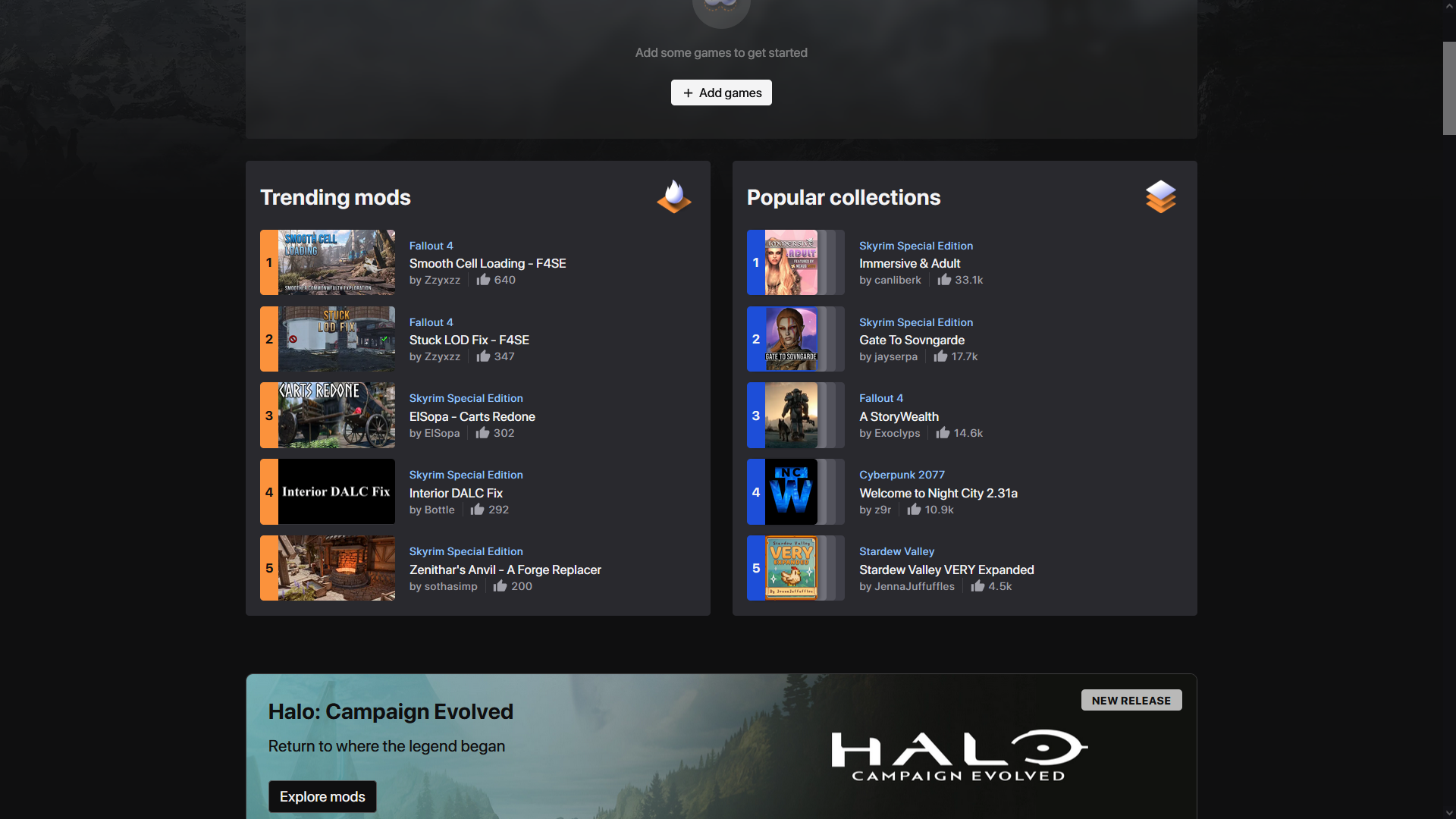Click Stardew Valley game link above VERY Expanded
Screen dimensions: 1456x819
click(x=896, y=551)
